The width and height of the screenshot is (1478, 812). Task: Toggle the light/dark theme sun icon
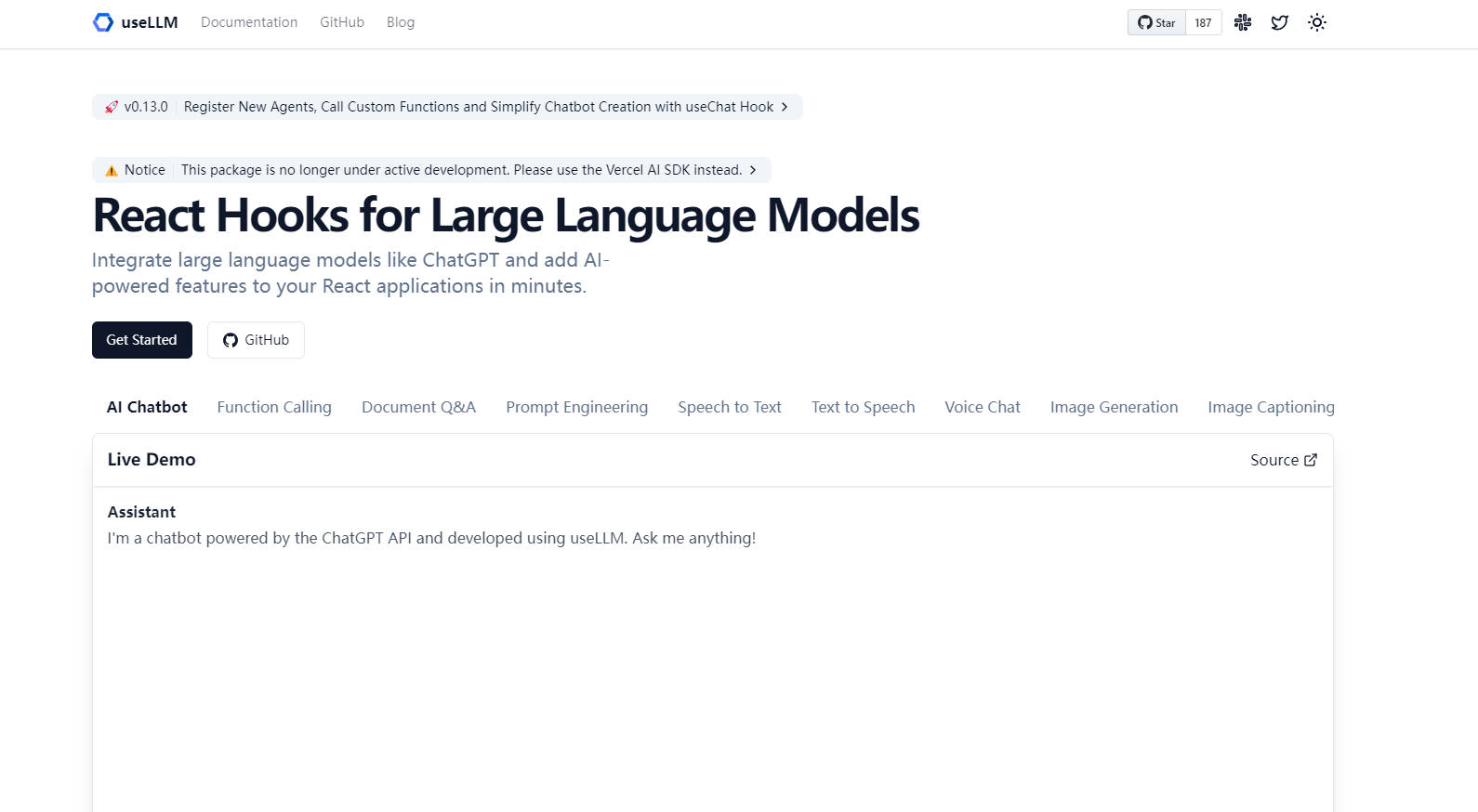(1317, 22)
